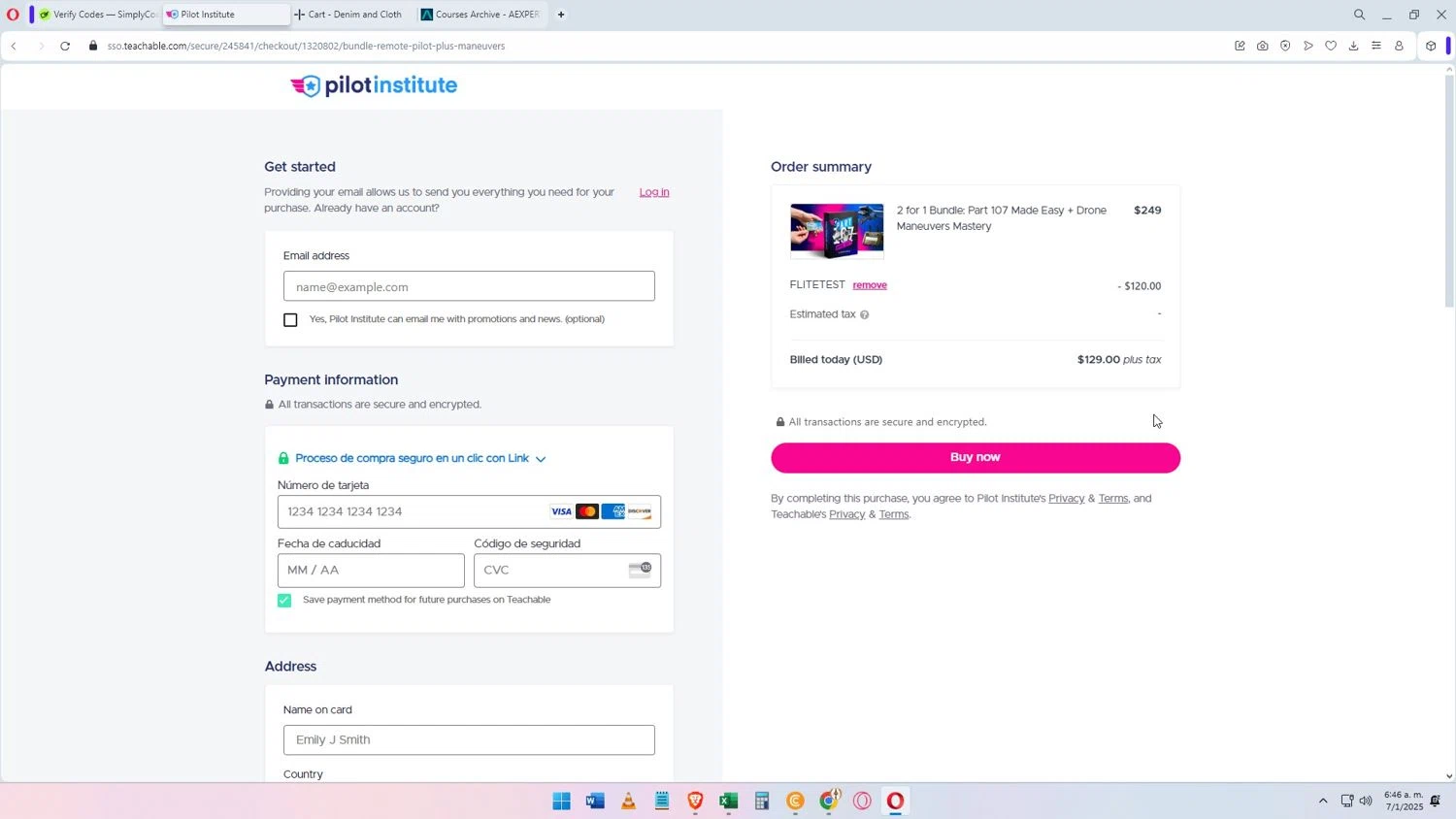Open Opera Flow send icon
The height and width of the screenshot is (819, 1456).
point(1308,46)
